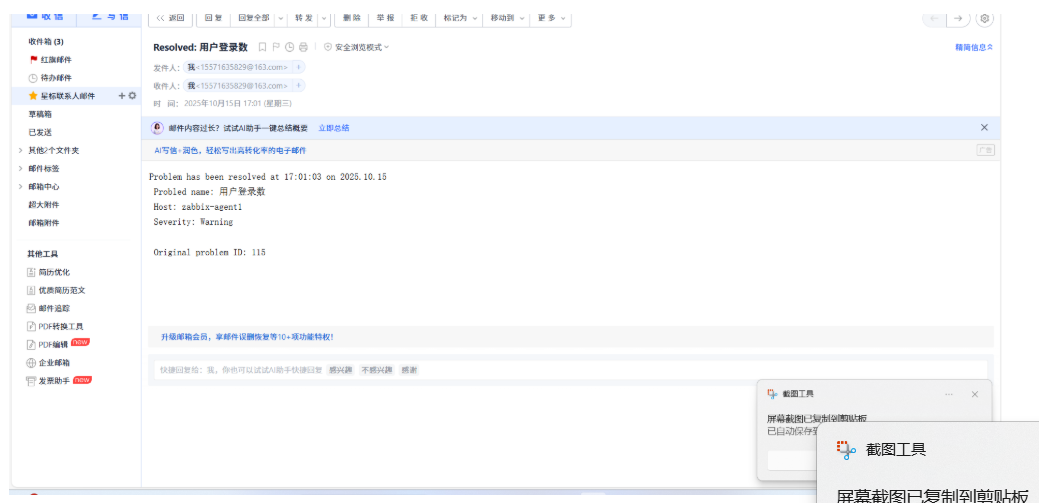The image size is (1039, 503).
Task: Click the AI写信+润色 promotional link
Action: (231, 150)
